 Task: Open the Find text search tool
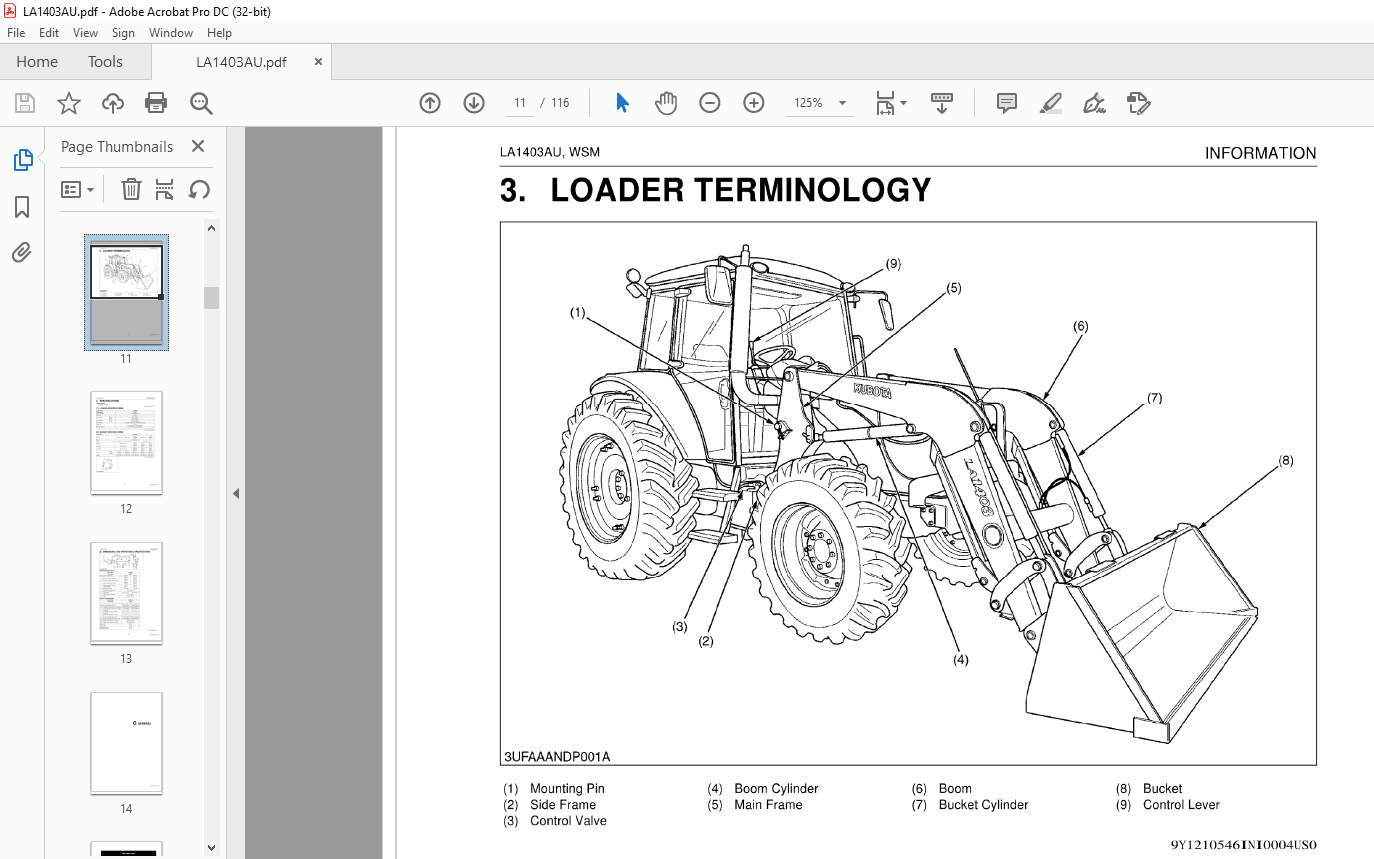(x=201, y=103)
